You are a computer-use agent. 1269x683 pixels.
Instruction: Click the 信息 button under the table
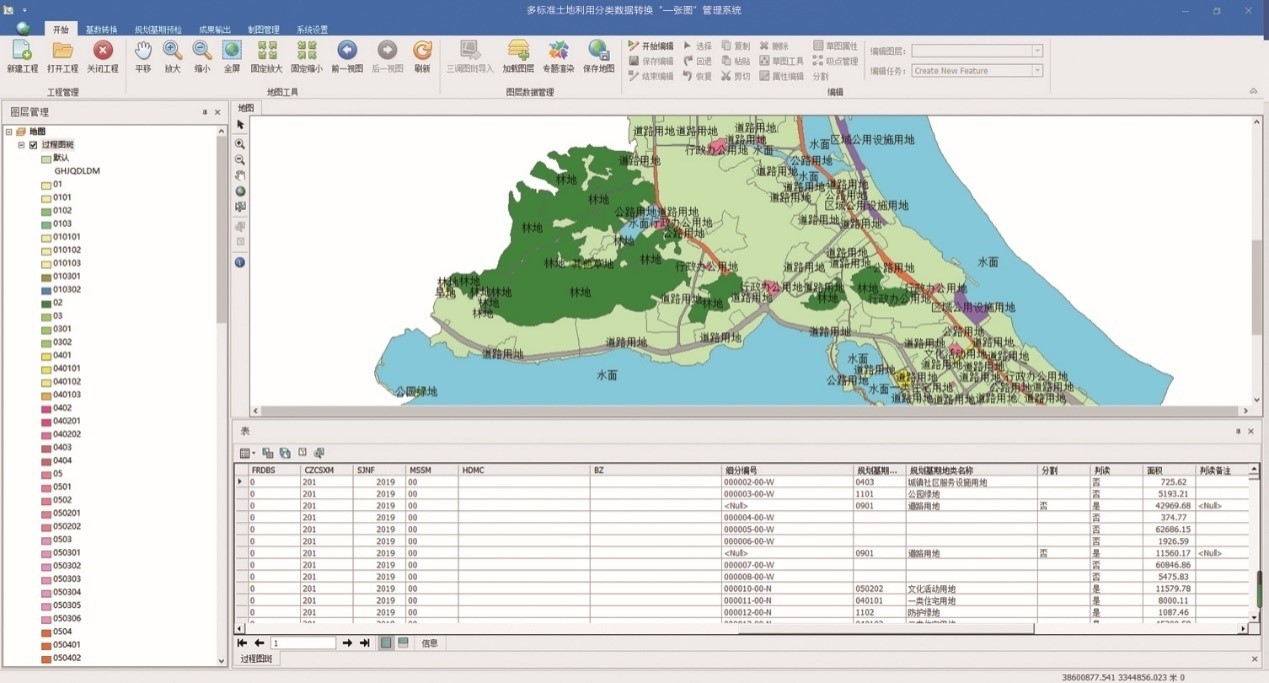pyautogui.click(x=430, y=643)
